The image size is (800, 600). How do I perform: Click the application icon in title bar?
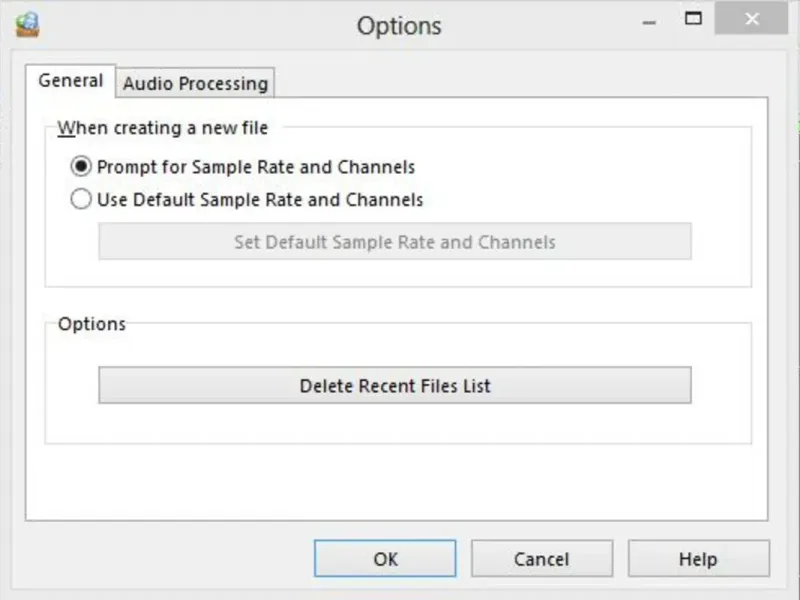tap(28, 23)
